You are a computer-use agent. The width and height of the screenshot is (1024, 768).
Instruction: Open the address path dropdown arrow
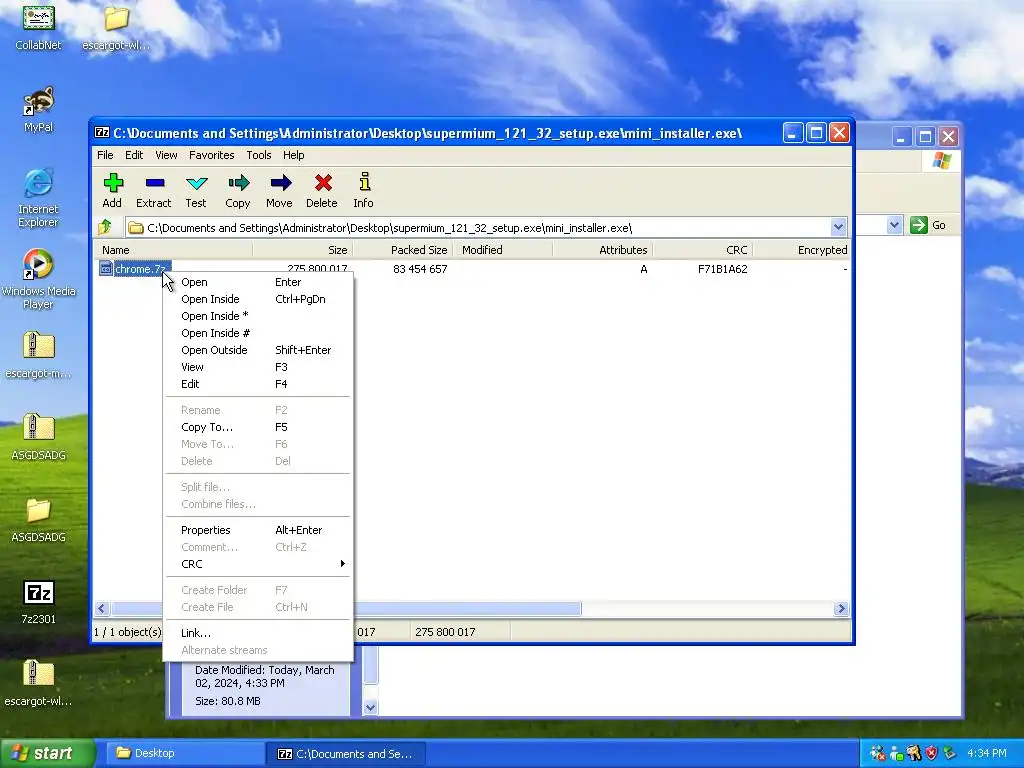tap(838, 227)
